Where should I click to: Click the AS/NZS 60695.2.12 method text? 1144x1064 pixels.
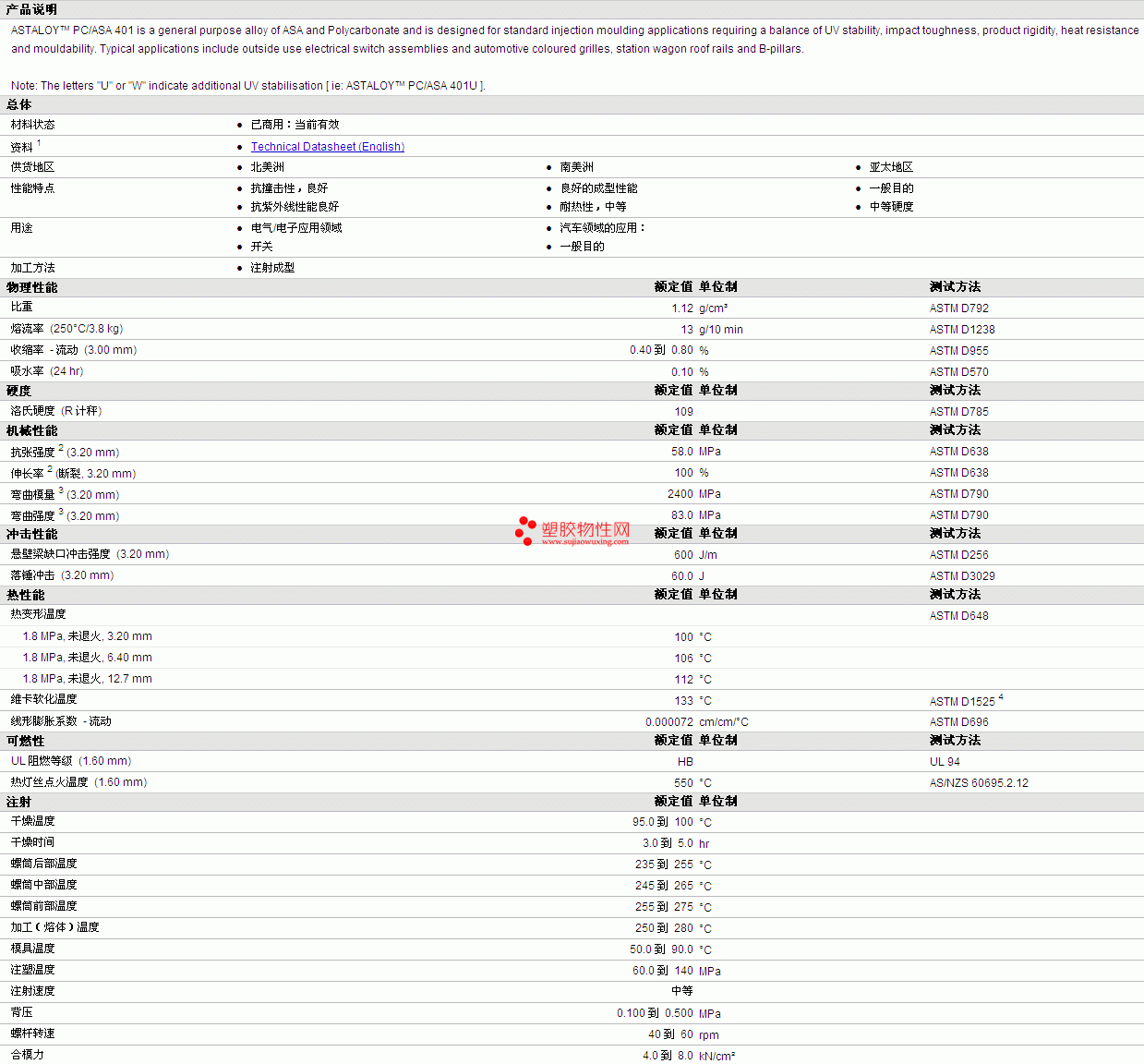pyautogui.click(x=979, y=783)
